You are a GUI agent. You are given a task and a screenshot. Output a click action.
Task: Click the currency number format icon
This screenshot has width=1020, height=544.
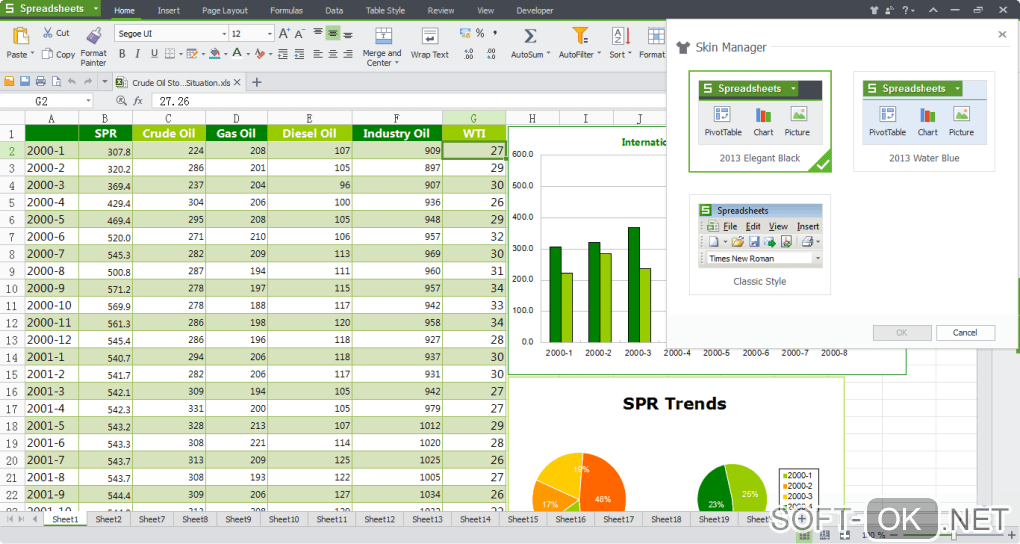tap(464, 33)
